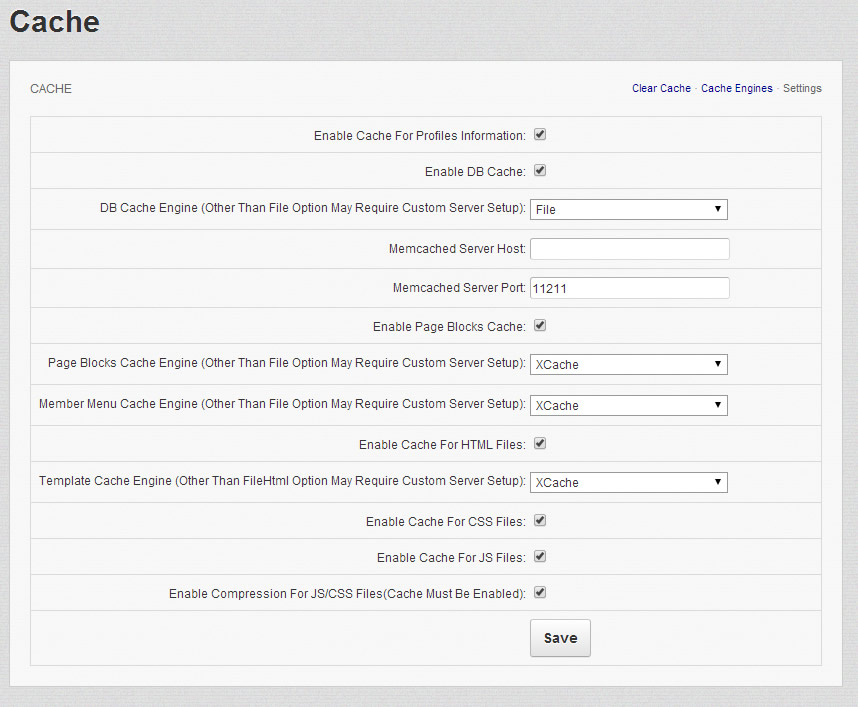Expand the Template Cache Engine dropdown

[x=628, y=482]
